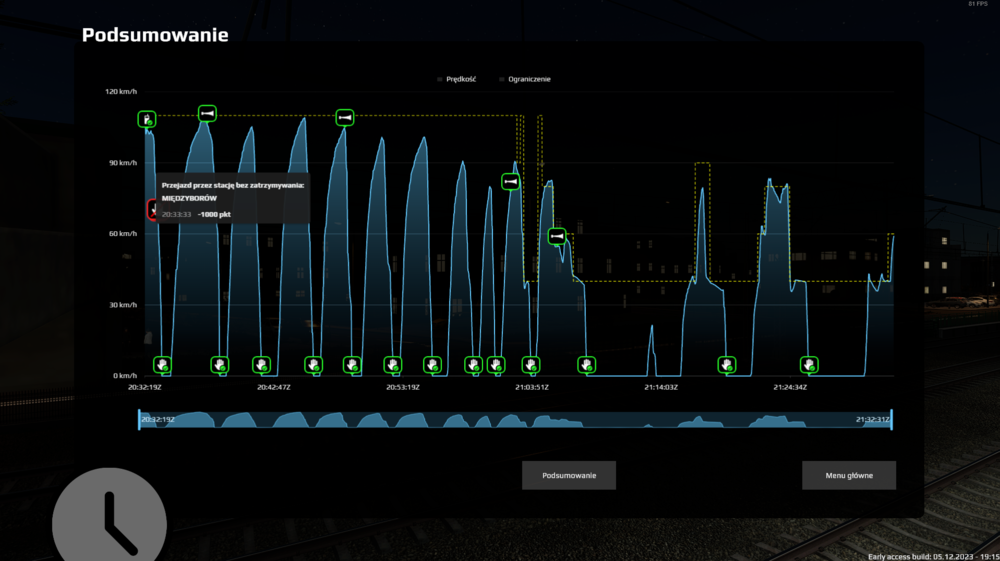This screenshot has height=561, width=1000.
Task: Click the horn event icon nearest 60 km/h
Action: click(557, 236)
